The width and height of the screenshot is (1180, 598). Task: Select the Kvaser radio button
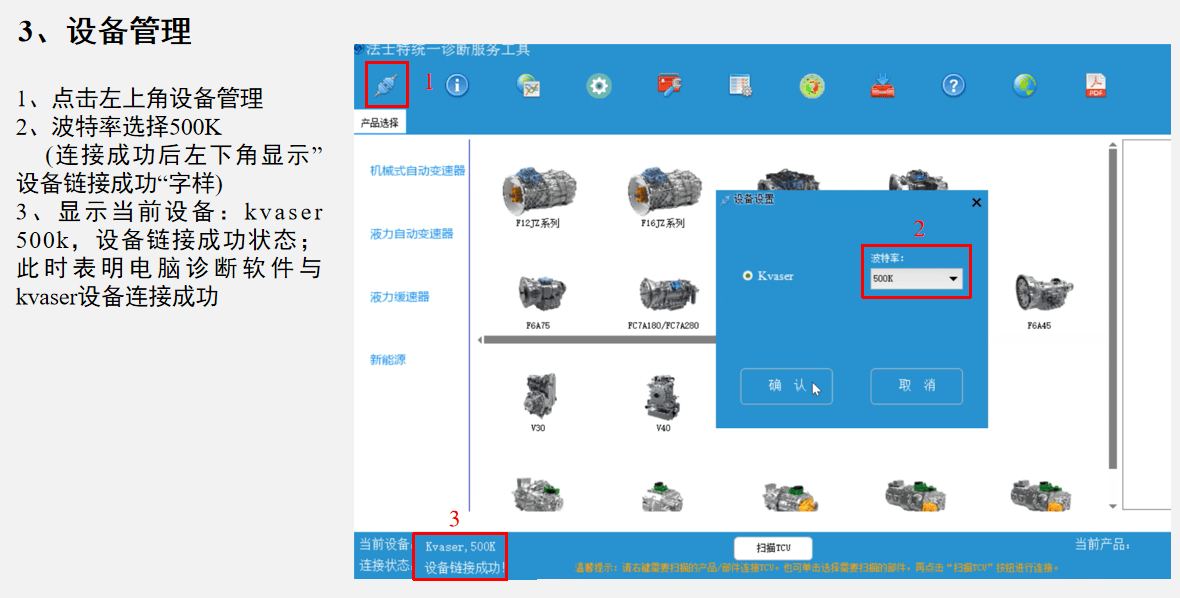747,276
